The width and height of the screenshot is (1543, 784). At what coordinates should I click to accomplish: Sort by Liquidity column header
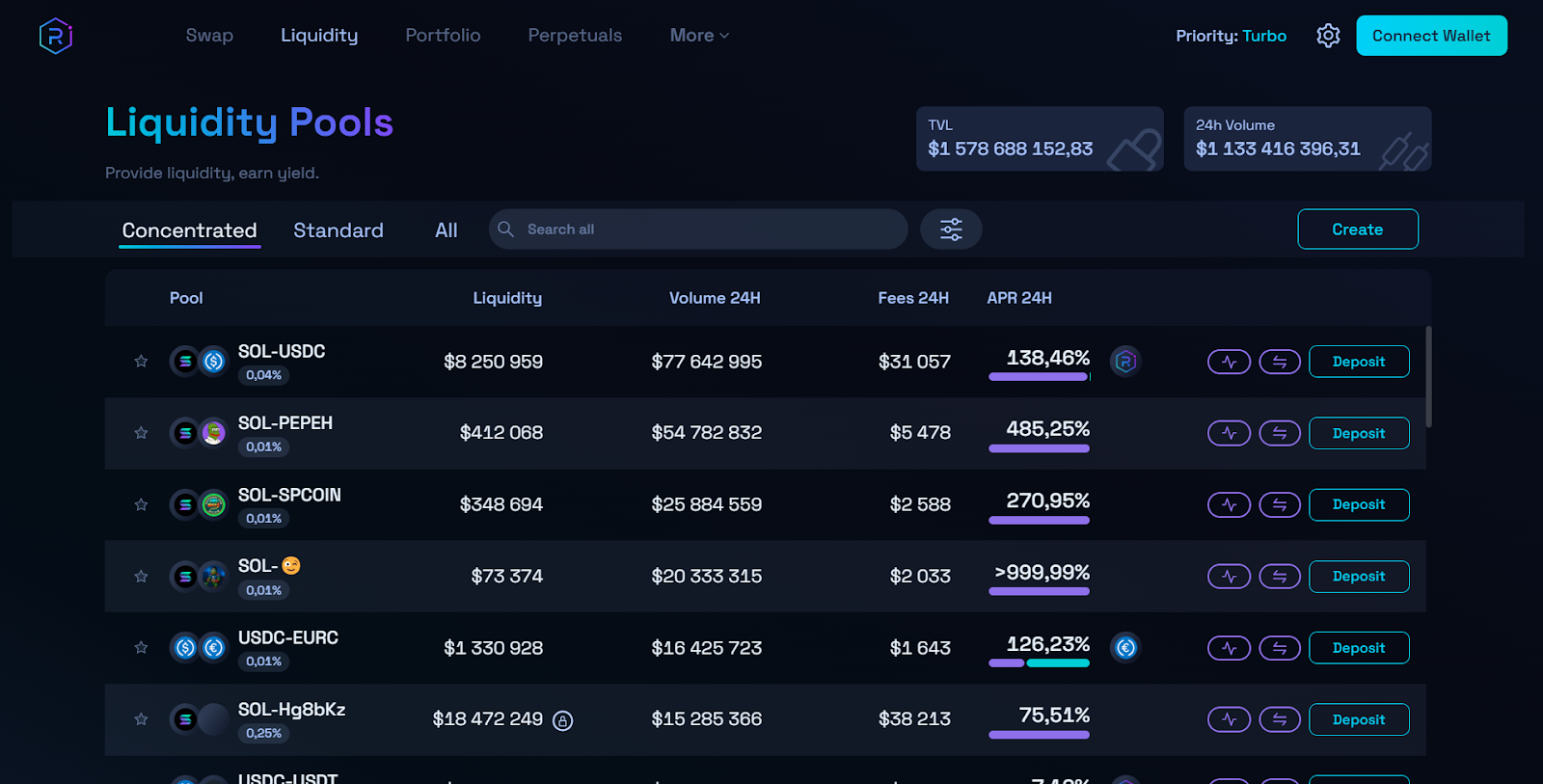click(x=507, y=298)
